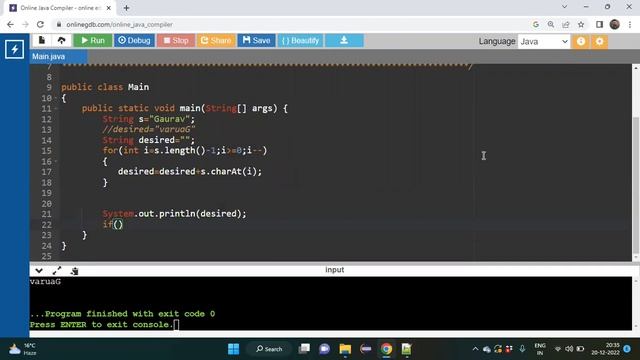
Task: Open the Chat app on taskbar
Action: click(324, 349)
